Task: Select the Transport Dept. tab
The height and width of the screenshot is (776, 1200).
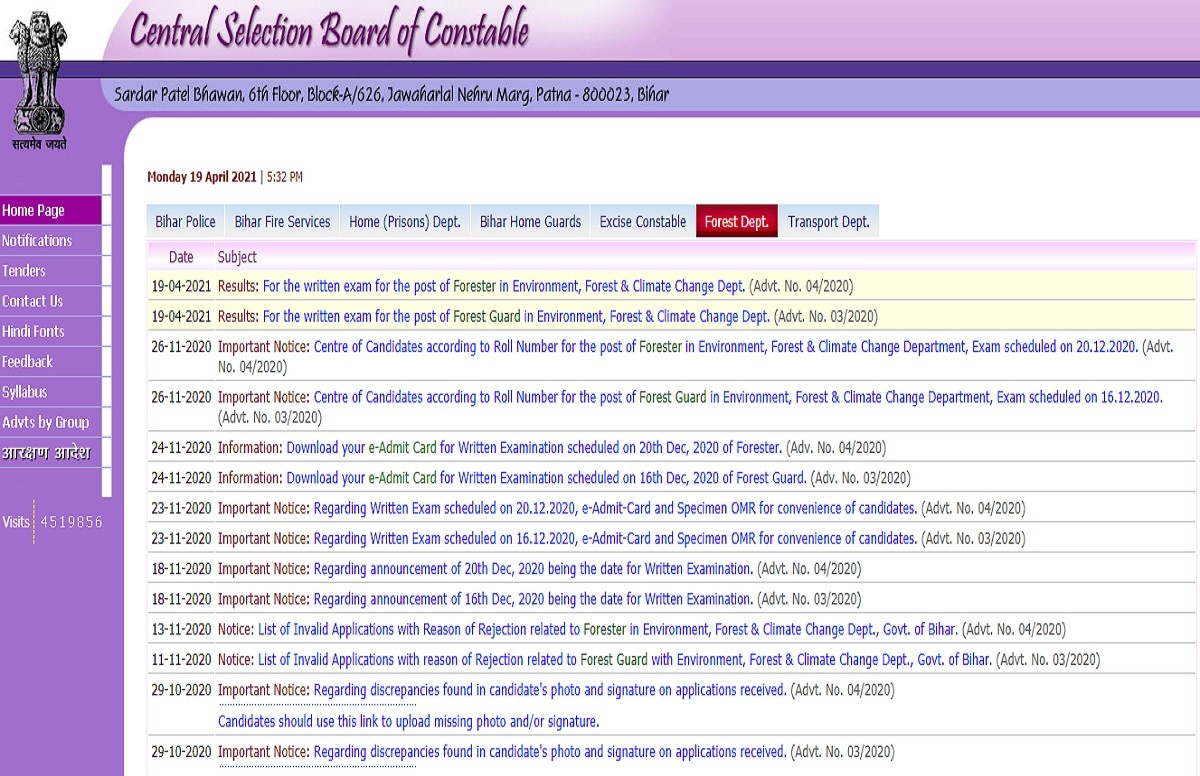Action: tap(828, 222)
